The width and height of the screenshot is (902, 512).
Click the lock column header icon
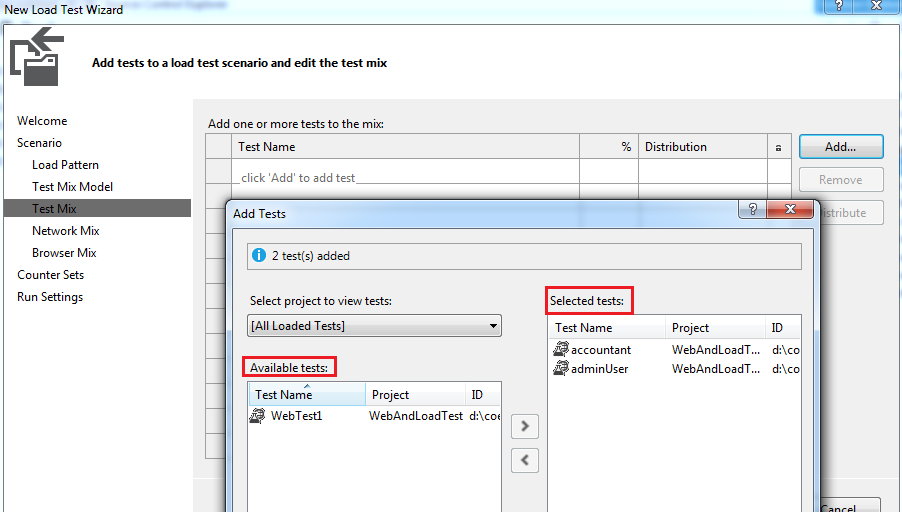(778, 148)
